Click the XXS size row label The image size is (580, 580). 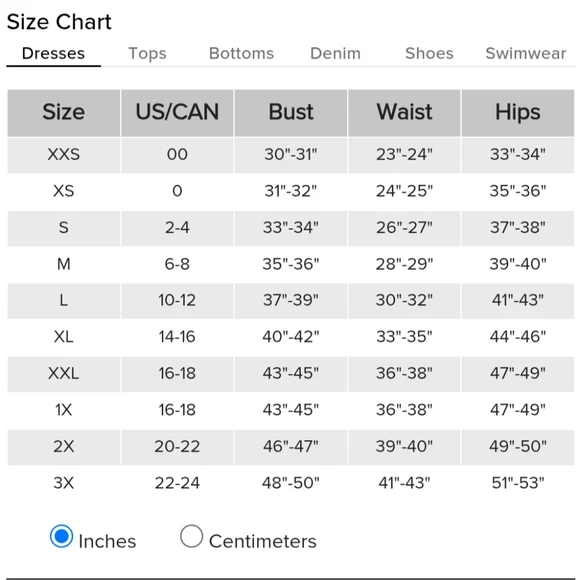pos(64,155)
